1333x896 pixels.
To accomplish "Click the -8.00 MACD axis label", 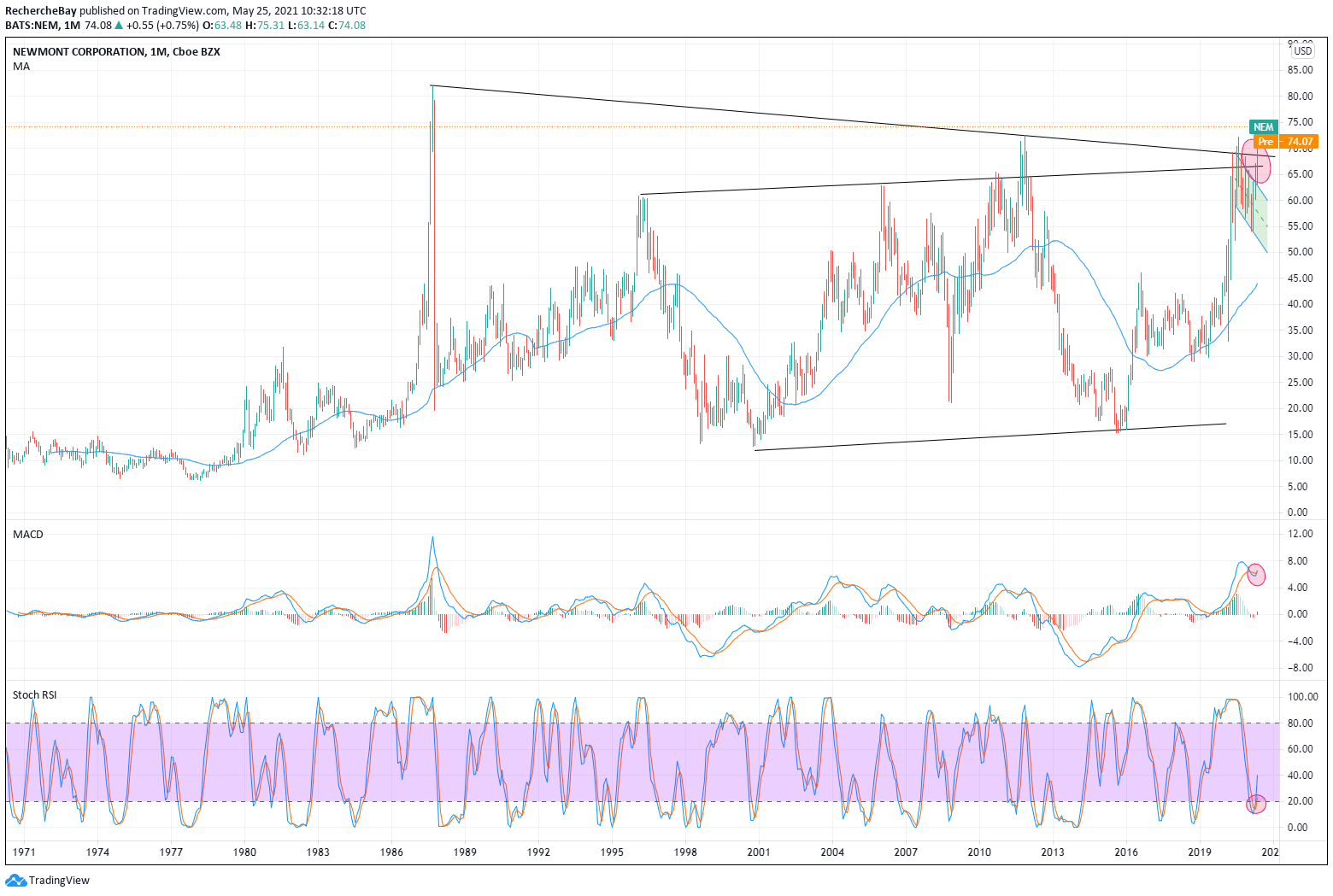I will tap(1300, 668).
